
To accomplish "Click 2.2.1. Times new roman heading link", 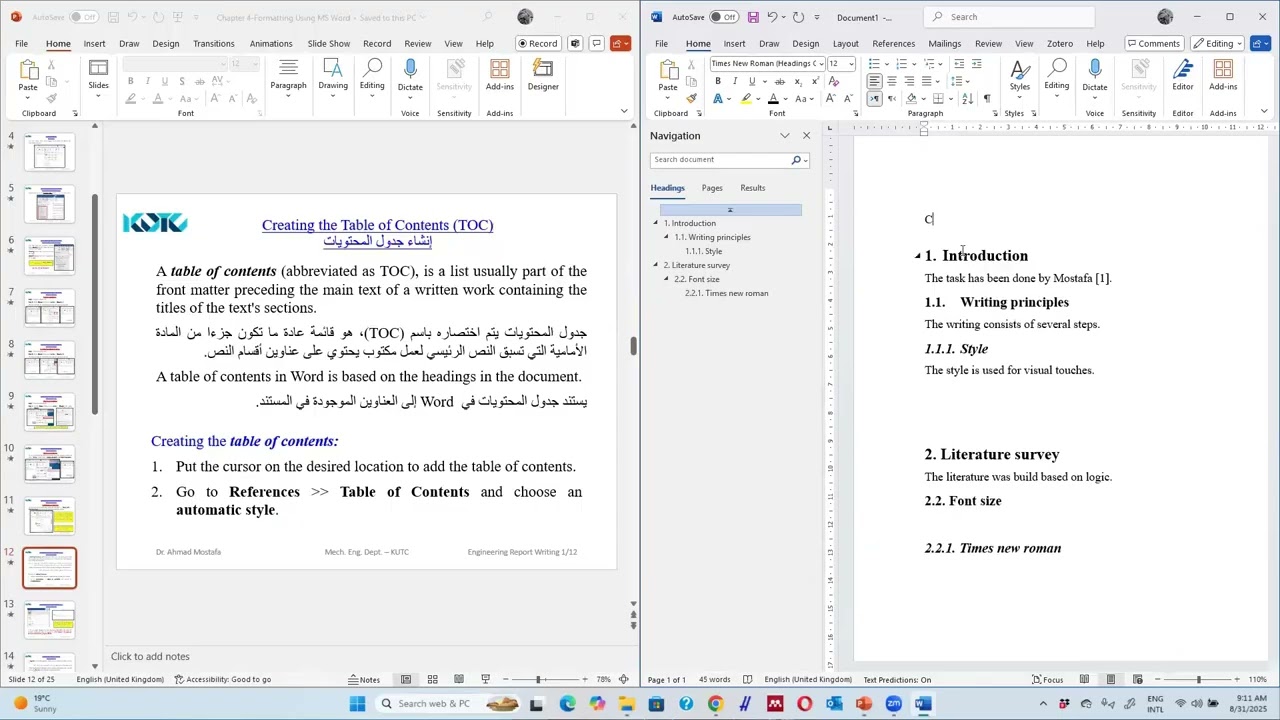I will pos(727,293).
